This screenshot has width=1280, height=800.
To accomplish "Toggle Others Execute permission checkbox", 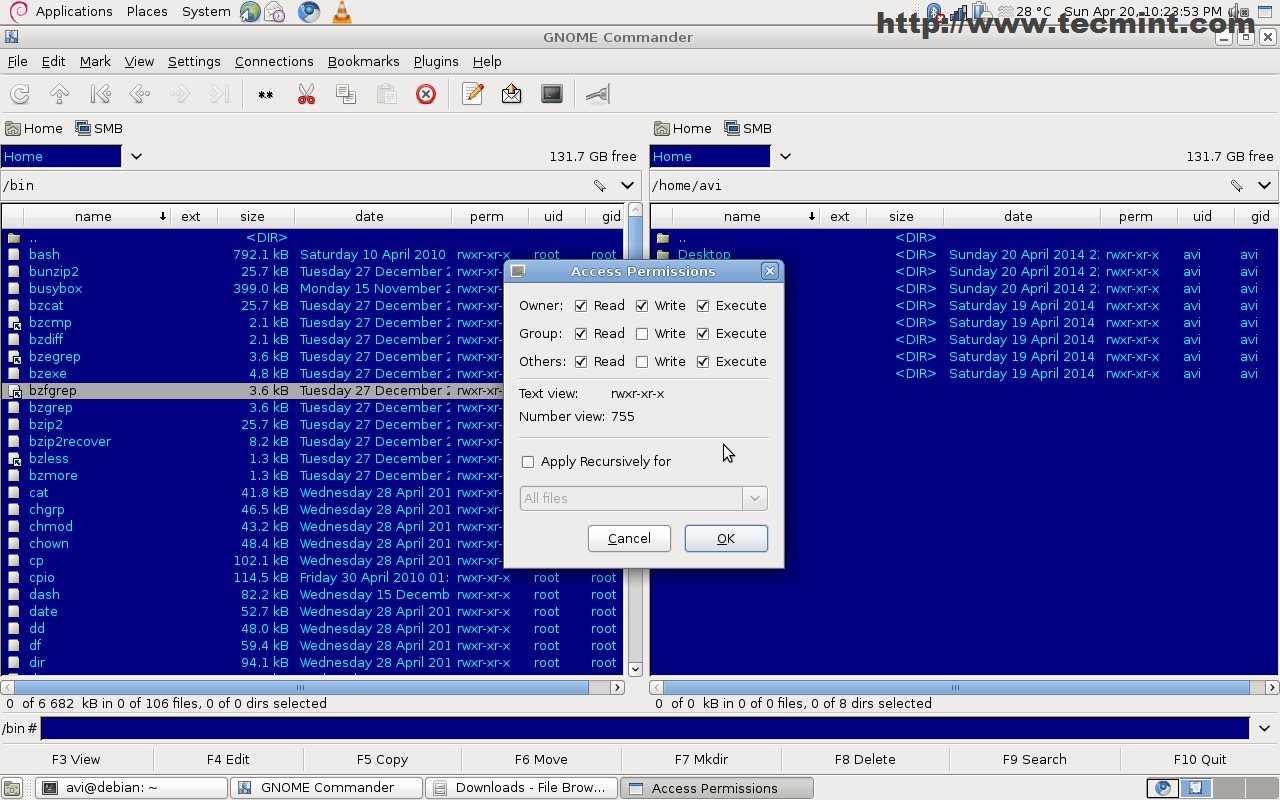I will click(x=703, y=362).
